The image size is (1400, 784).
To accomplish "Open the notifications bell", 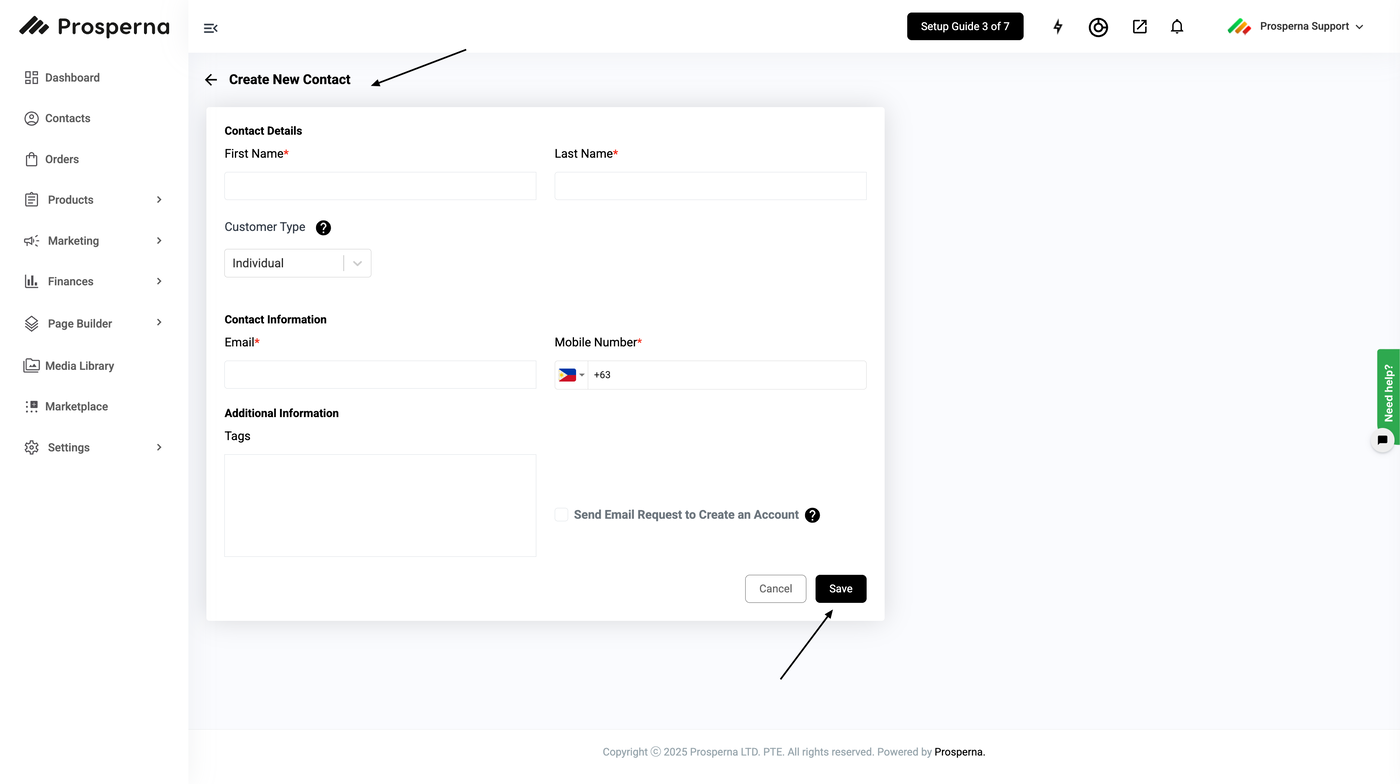I will pos(1177,27).
